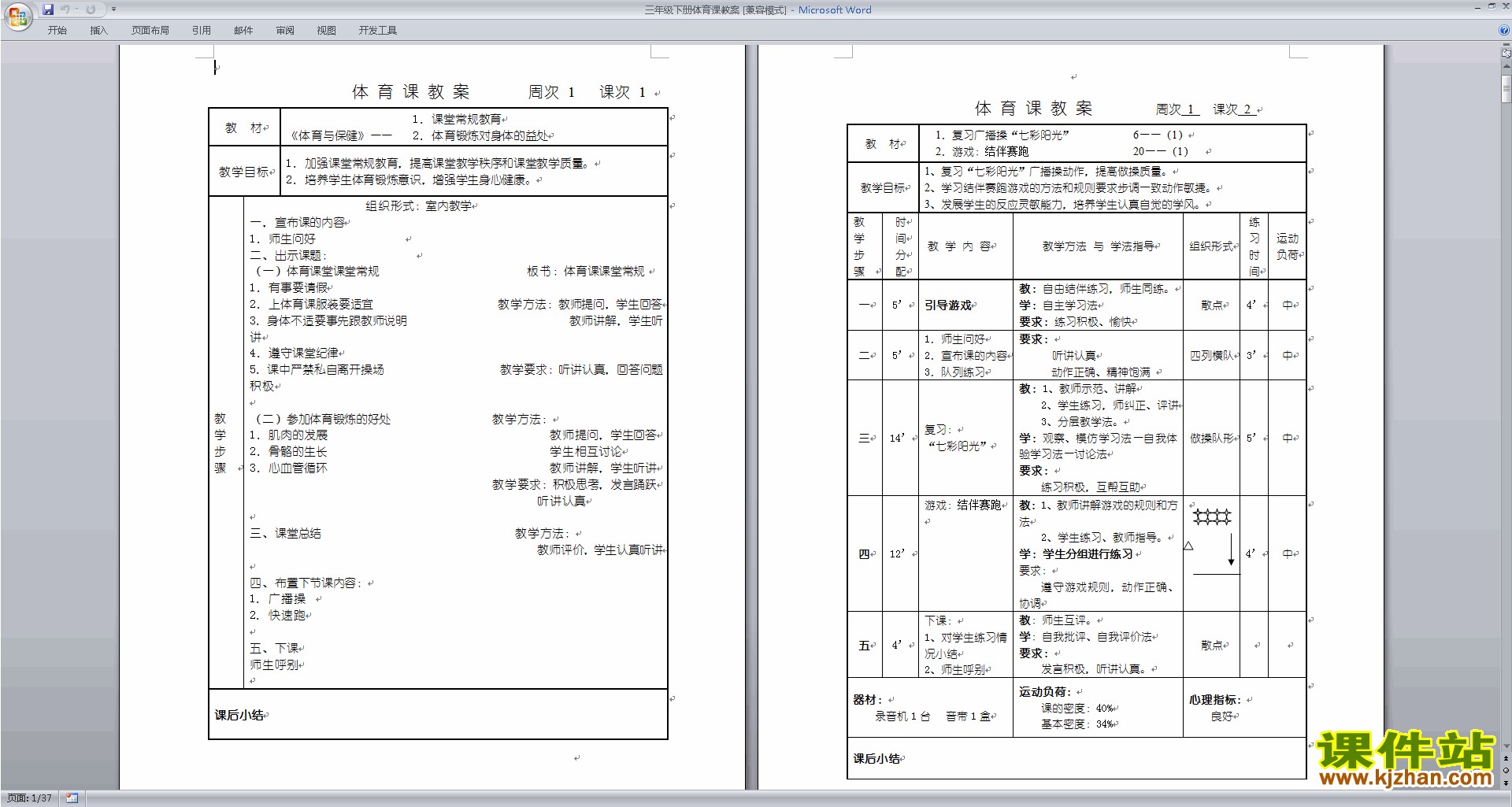Click the 教学目标 label on page 1
This screenshot has height=807, width=1512.
pos(245,172)
